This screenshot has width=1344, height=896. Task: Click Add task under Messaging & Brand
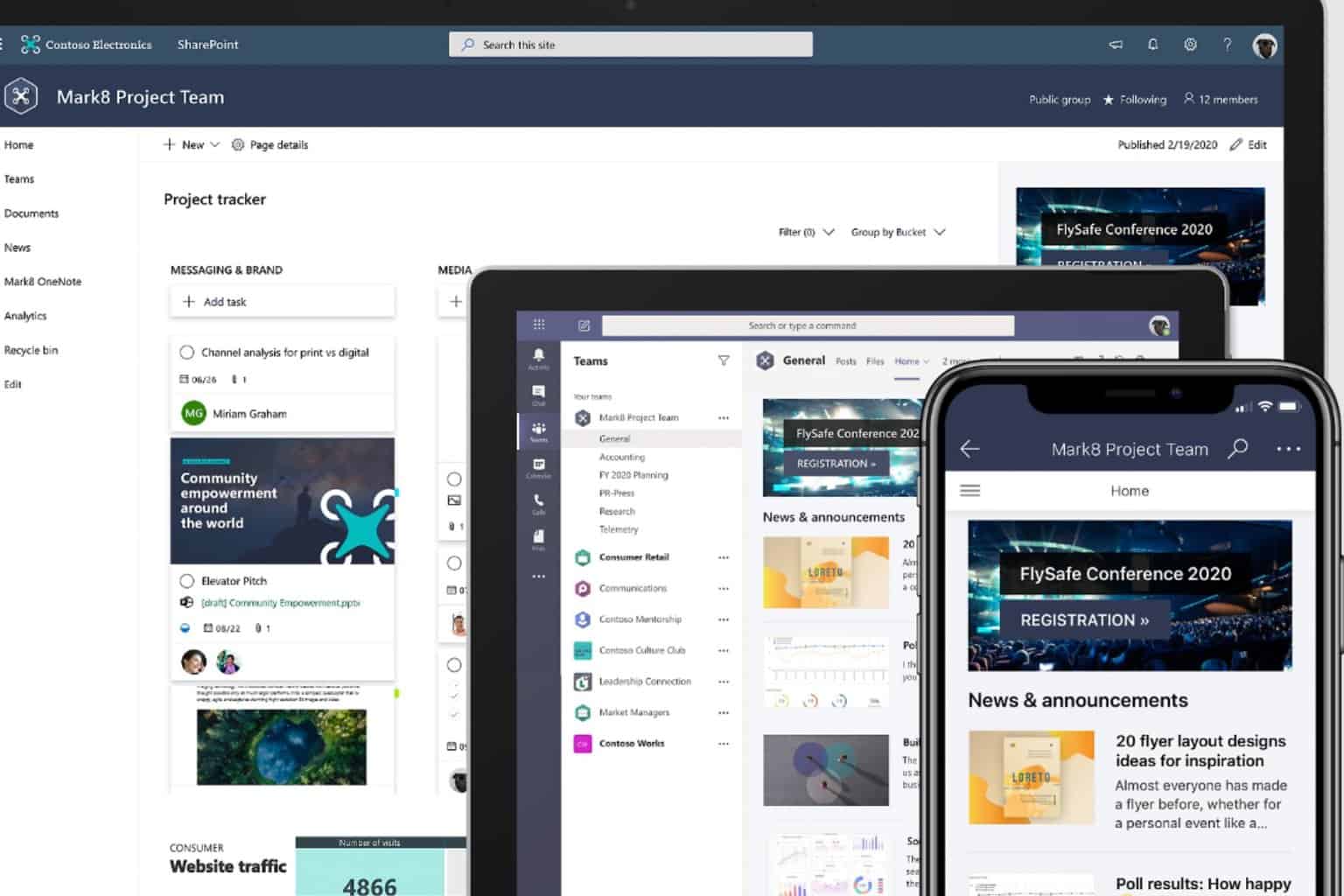[282, 302]
